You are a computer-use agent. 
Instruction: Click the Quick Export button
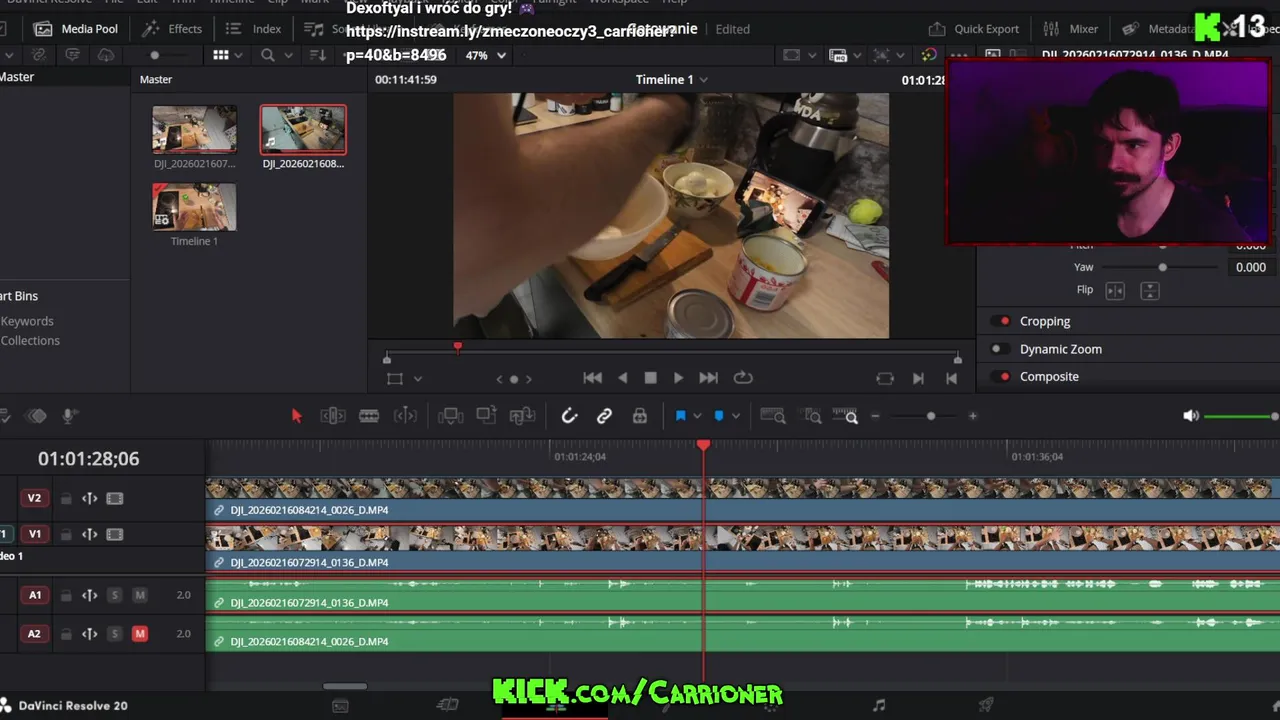coord(974,29)
